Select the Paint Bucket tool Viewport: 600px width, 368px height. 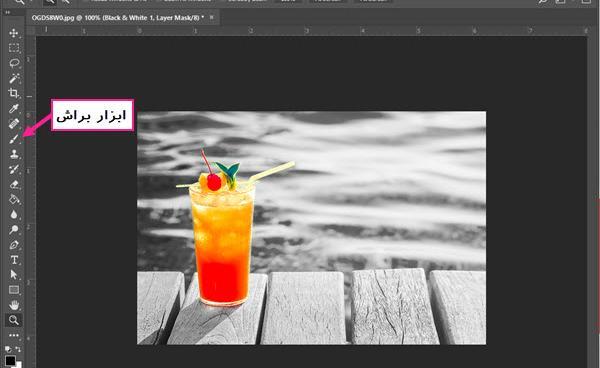[14, 199]
